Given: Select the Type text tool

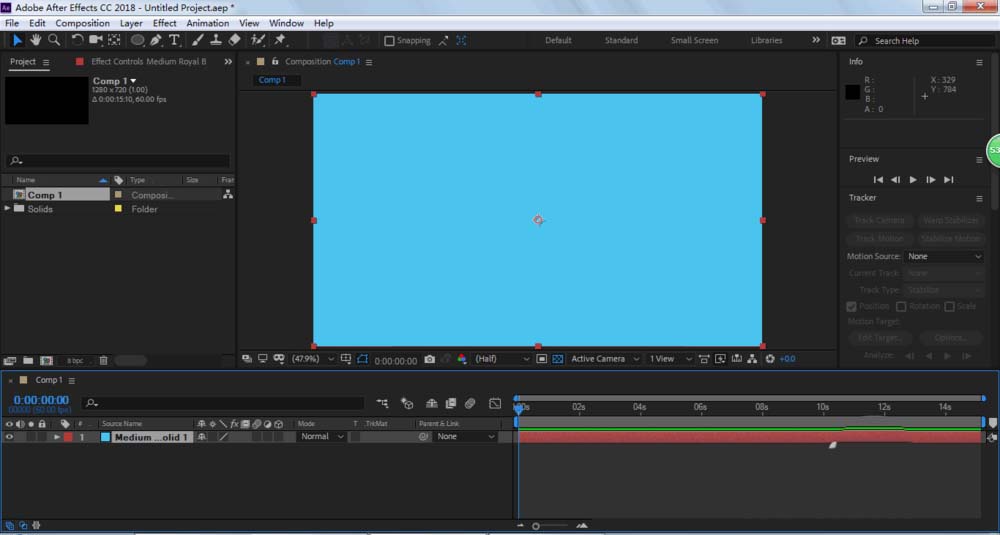Looking at the screenshot, I should (174, 40).
